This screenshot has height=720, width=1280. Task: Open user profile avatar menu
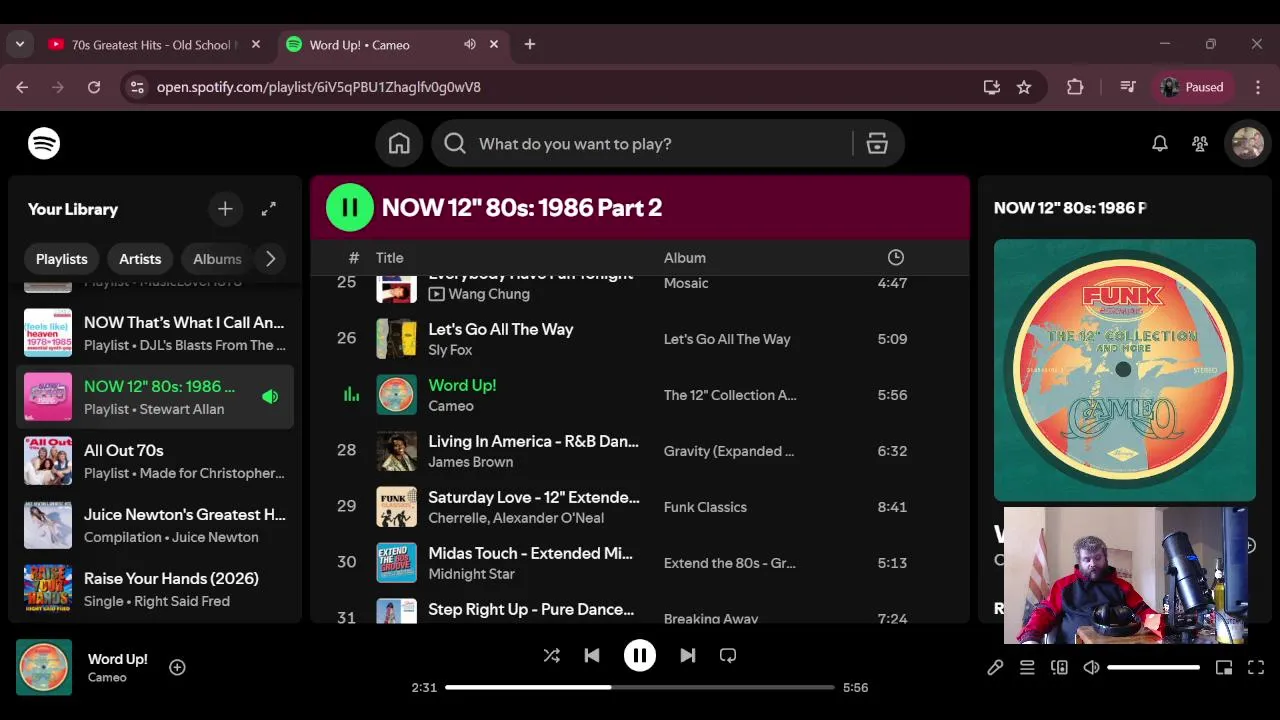click(1248, 144)
